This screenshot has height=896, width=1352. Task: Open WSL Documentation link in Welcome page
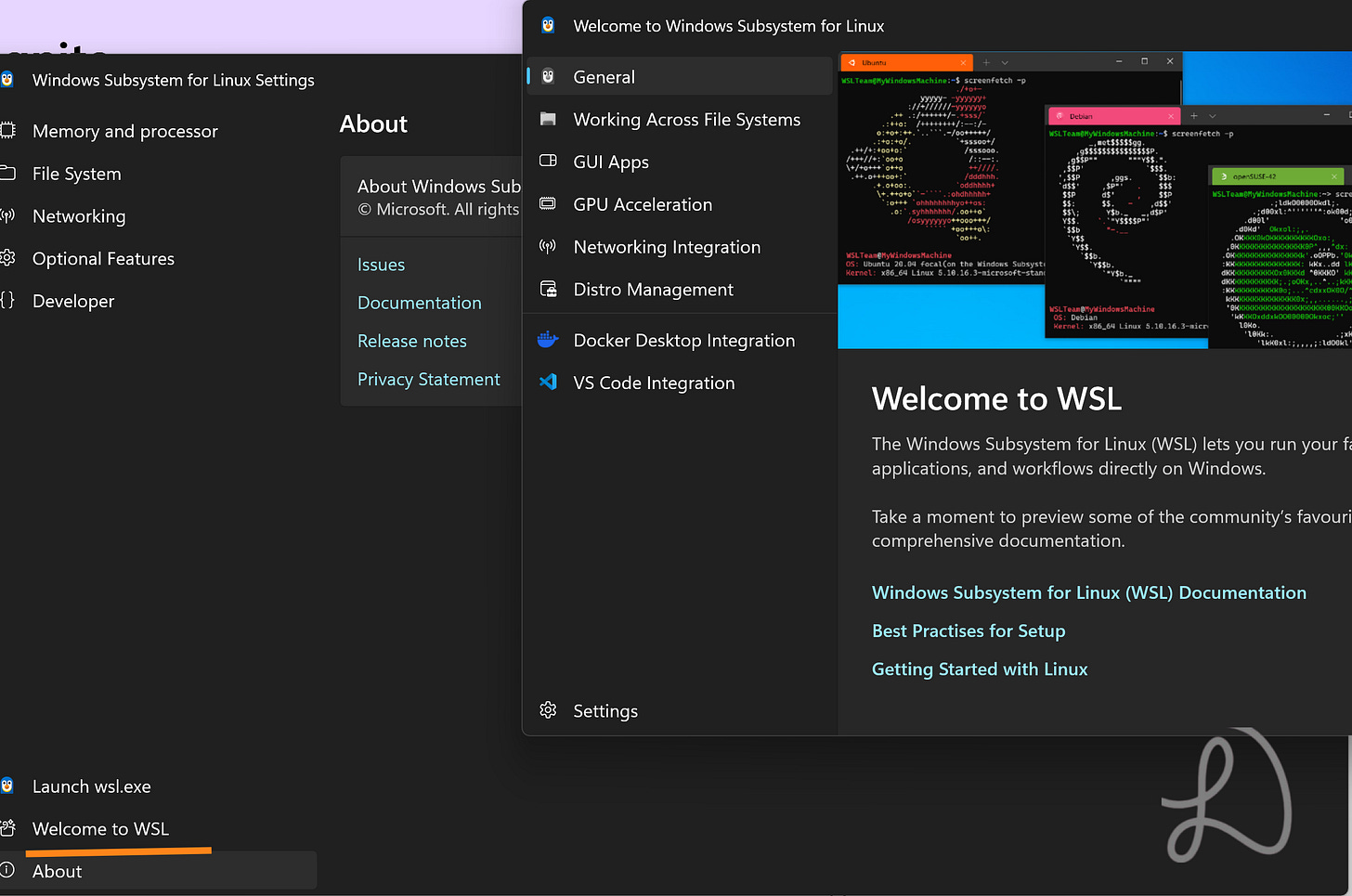pos(1089,592)
